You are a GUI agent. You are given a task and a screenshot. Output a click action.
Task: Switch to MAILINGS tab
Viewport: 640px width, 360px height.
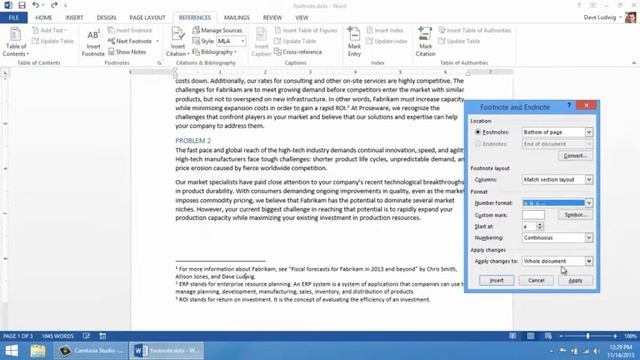[x=237, y=18]
